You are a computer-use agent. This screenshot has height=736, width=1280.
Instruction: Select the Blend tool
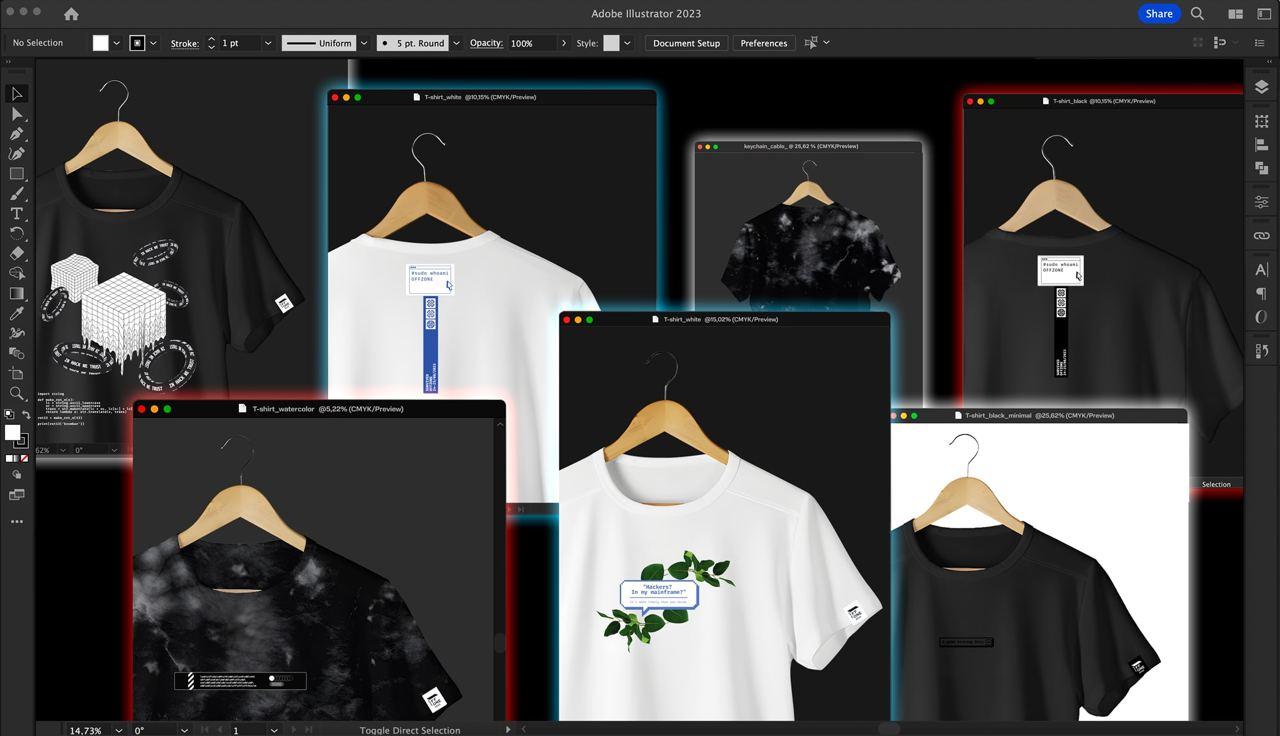17,353
